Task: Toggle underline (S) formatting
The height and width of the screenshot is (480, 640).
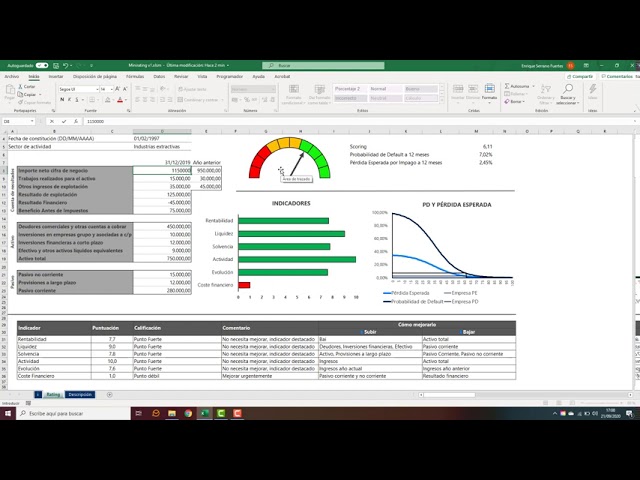Action: point(77,100)
